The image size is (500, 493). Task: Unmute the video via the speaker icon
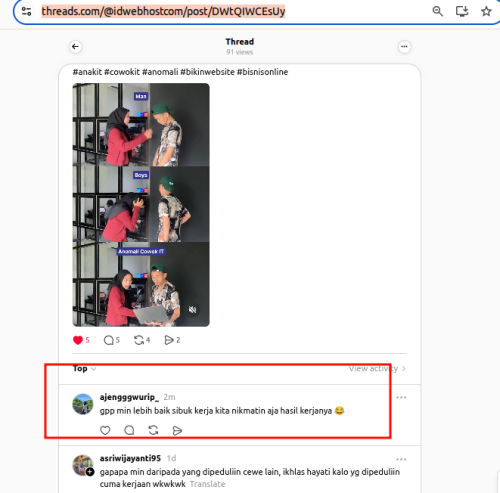pyautogui.click(x=192, y=310)
